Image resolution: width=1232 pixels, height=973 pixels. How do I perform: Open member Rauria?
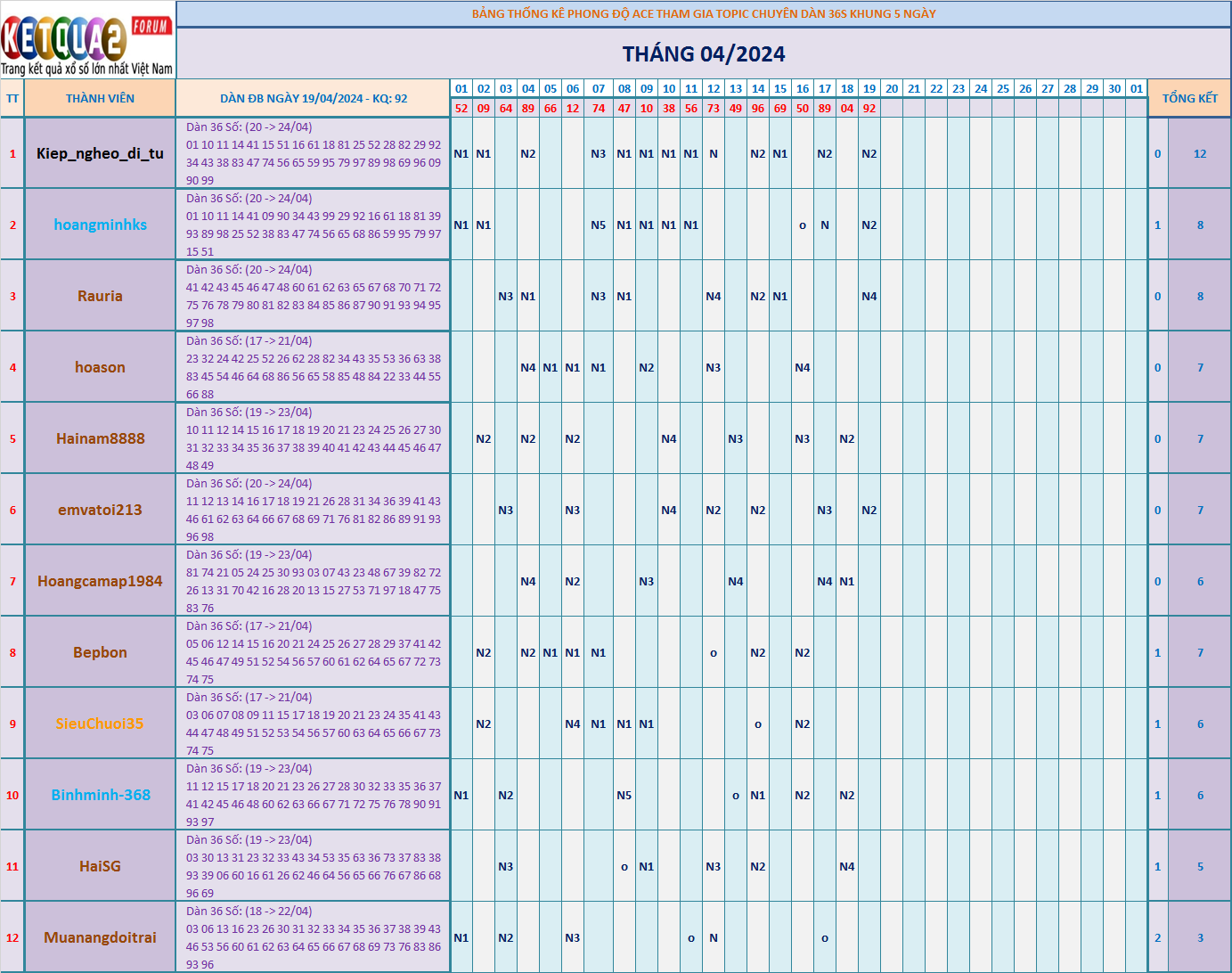coord(100,296)
